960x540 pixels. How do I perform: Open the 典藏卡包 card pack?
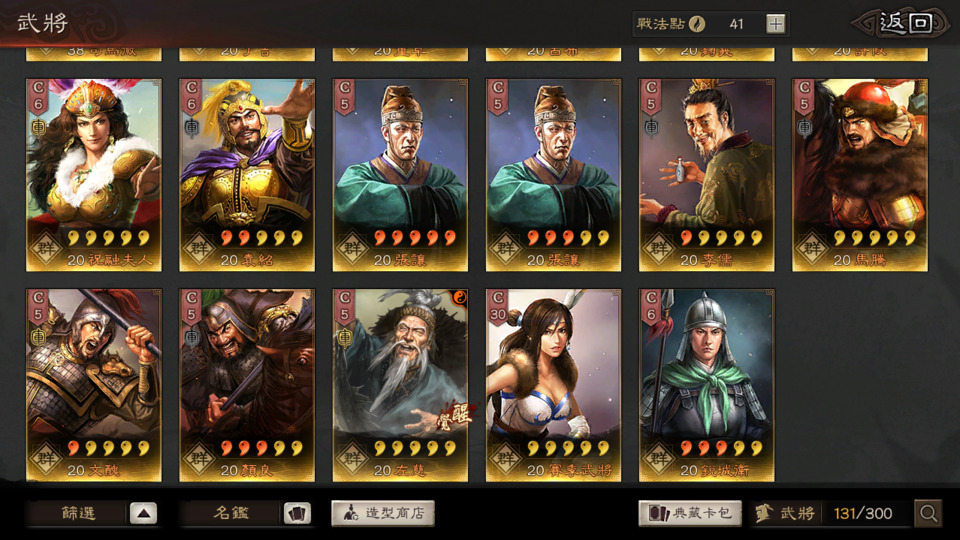(690, 513)
